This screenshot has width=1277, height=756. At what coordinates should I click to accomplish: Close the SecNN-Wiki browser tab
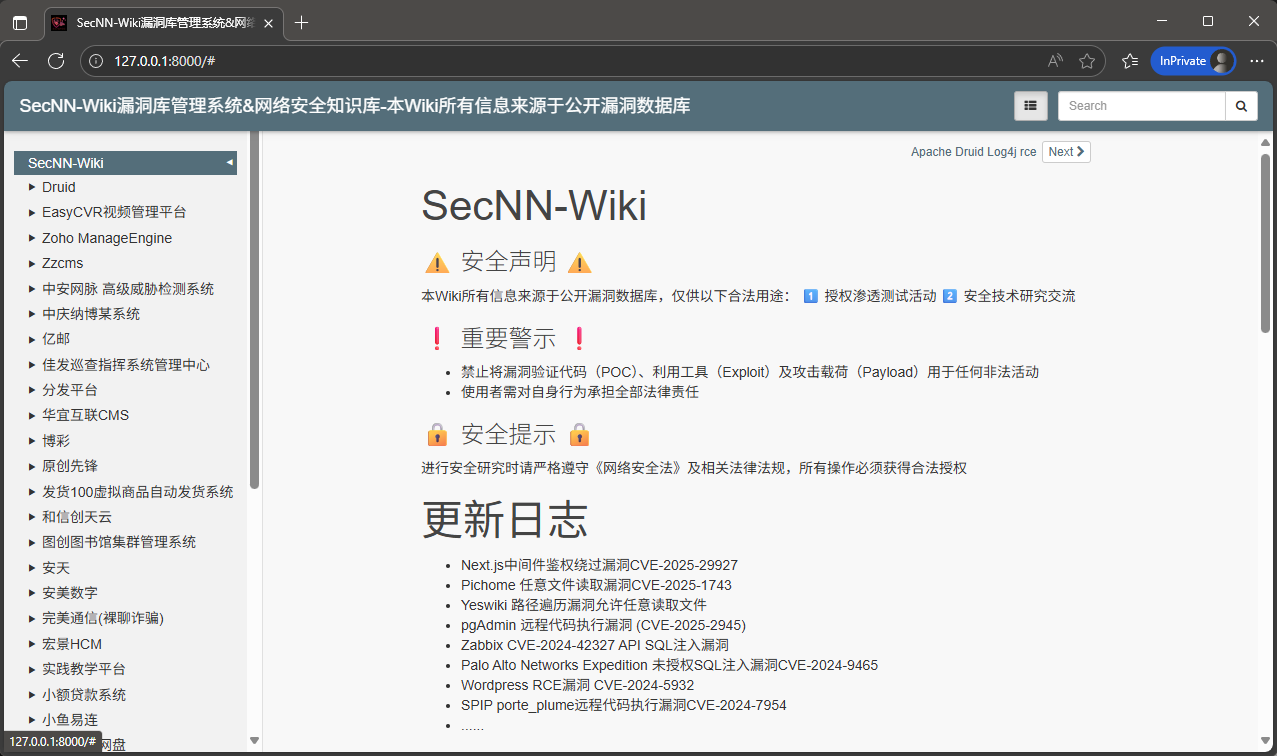point(268,23)
